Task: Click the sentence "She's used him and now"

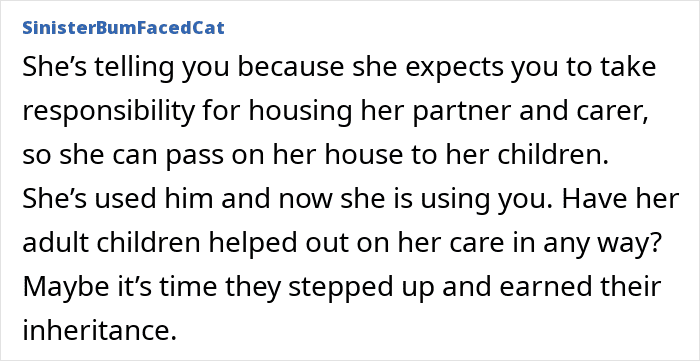Action: click(x=179, y=199)
